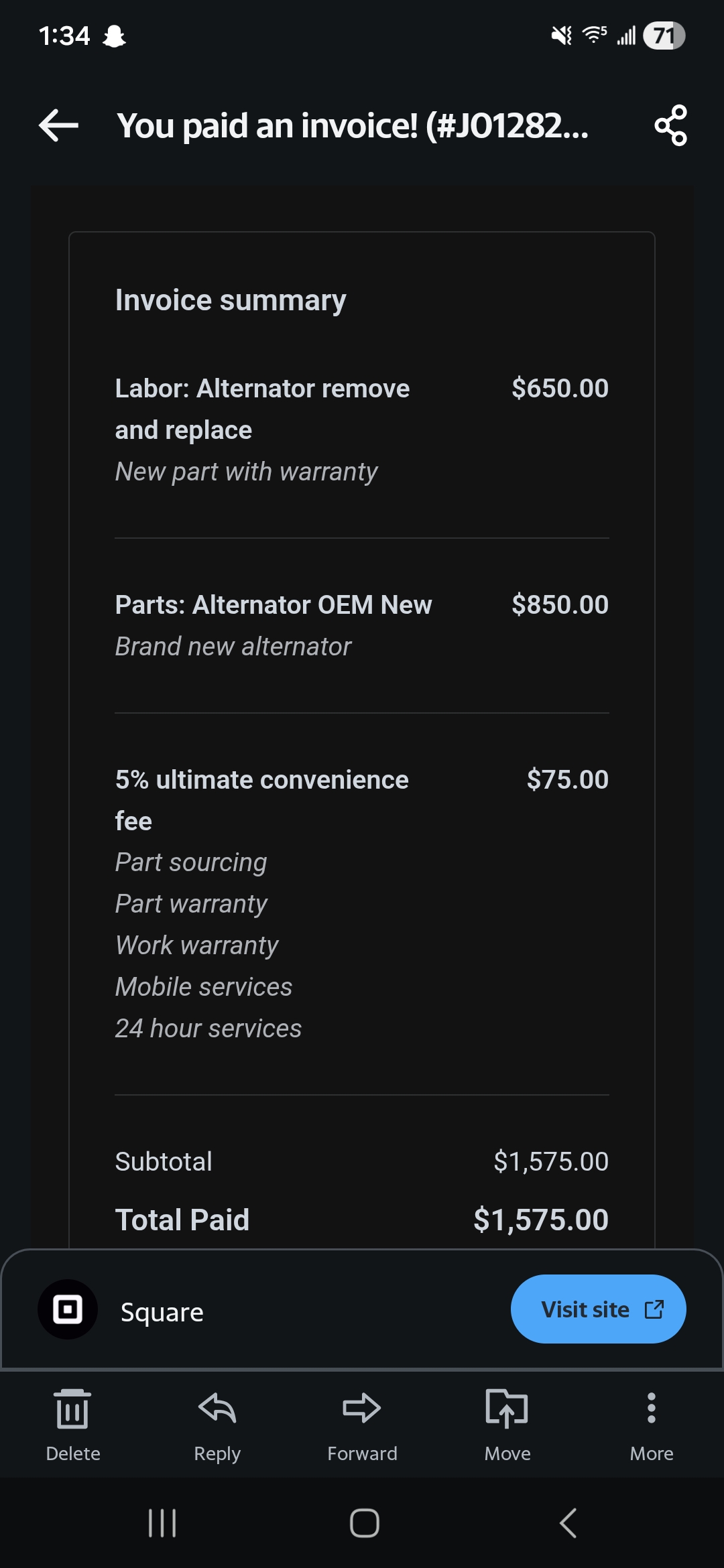Tap the Wi-Fi status icon
Viewport: 724px width, 1568px height.
[x=594, y=34]
